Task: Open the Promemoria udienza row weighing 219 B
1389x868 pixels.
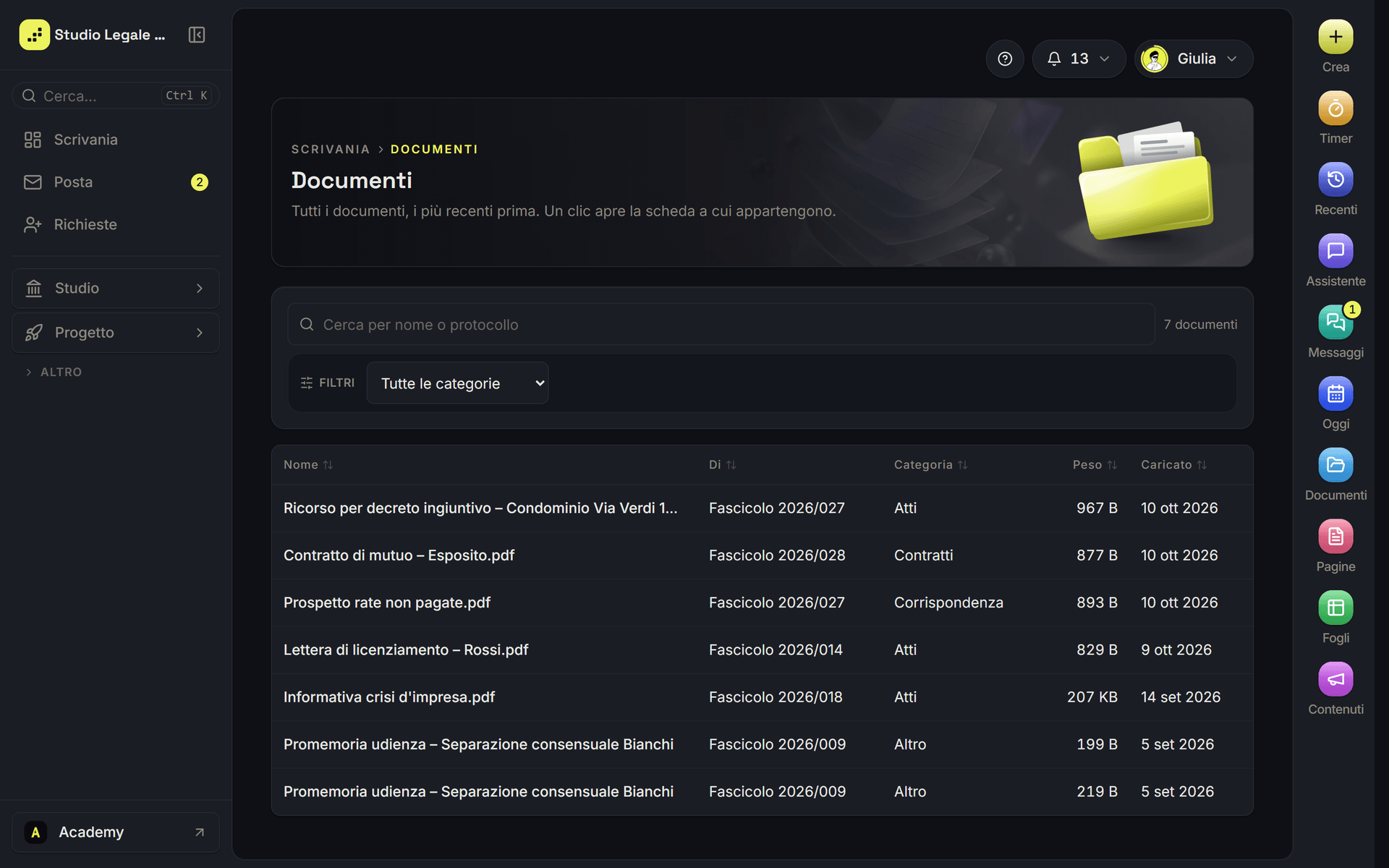Action: click(x=763, y=791)
